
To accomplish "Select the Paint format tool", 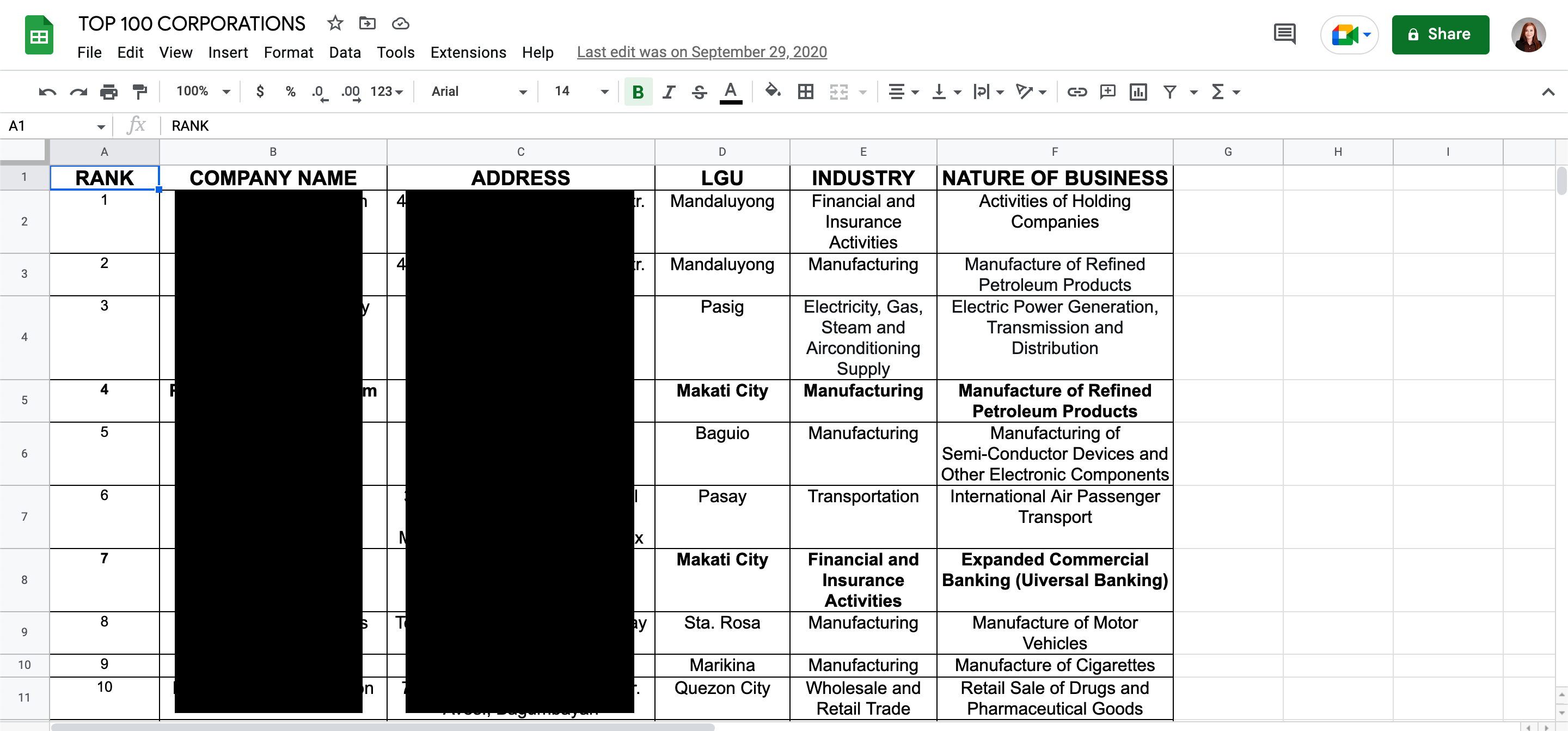I will pyautogui.click(x=140, y=92).
